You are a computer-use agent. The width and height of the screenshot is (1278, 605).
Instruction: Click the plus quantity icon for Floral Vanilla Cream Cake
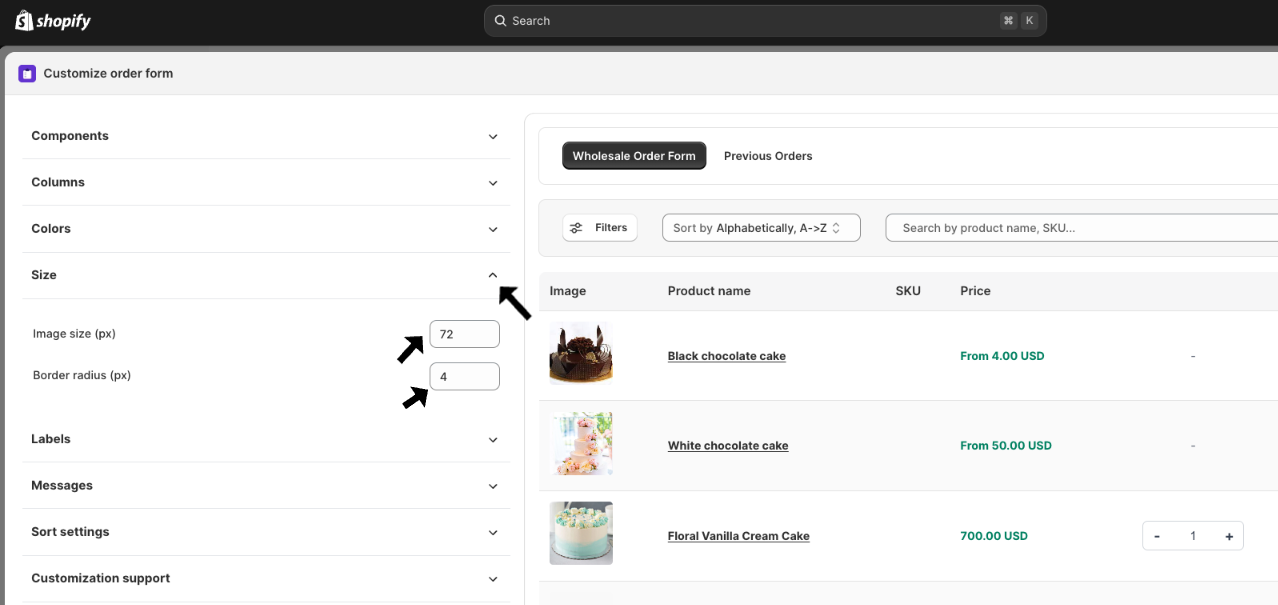[1229, 536]
